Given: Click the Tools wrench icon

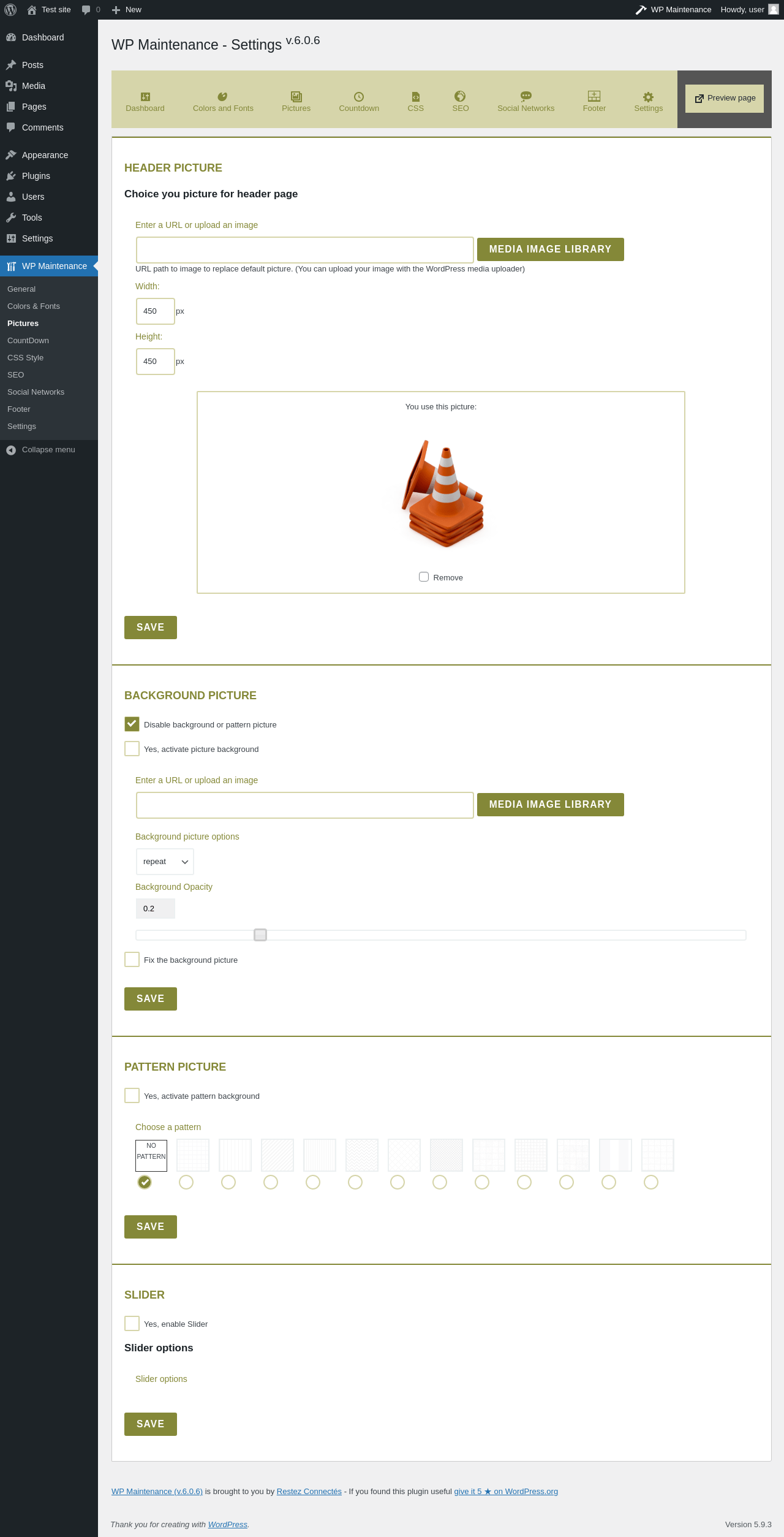Looking at the screenshot, I should (x=11, y=218).
